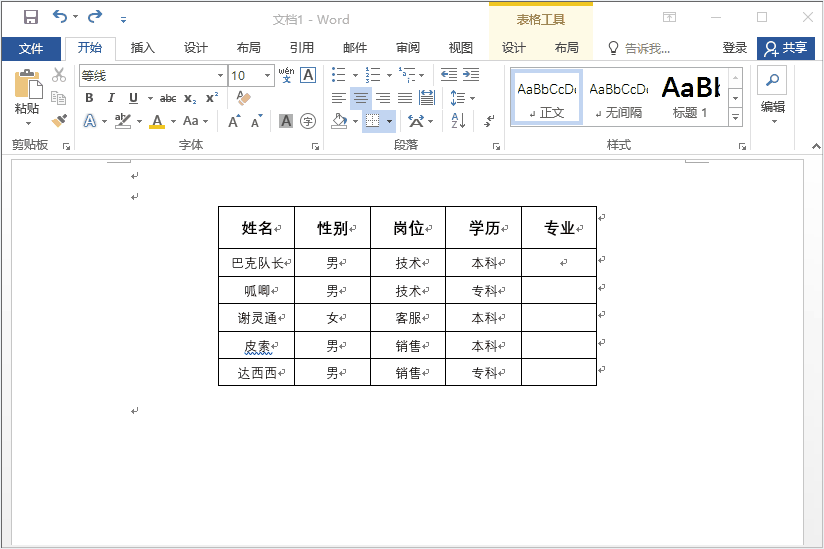Cut selection with the scissors icon
824x549 pixels.
59,75
